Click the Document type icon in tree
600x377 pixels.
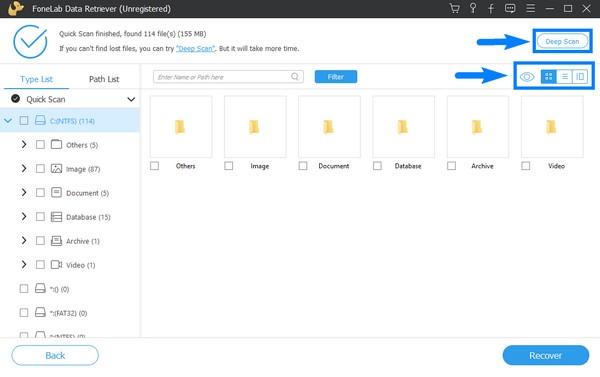(56, 192)
